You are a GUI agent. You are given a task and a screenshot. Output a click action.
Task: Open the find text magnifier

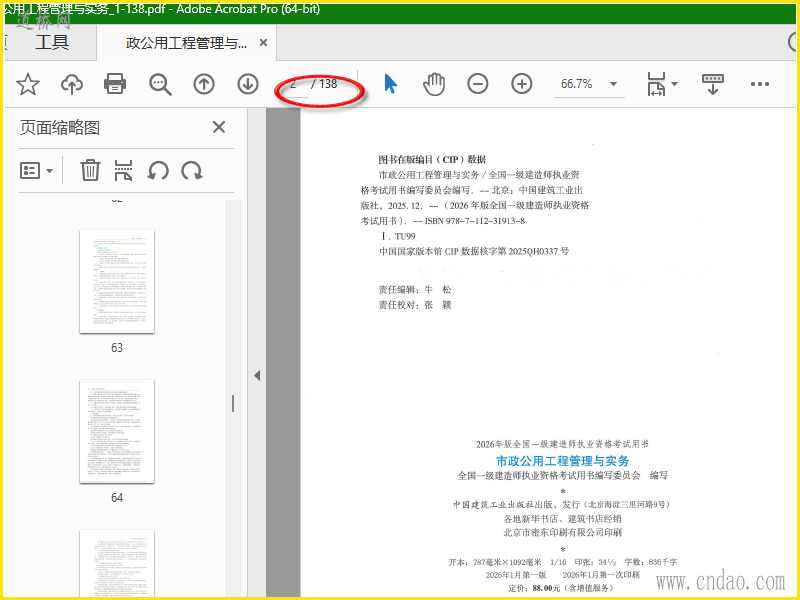160,84
